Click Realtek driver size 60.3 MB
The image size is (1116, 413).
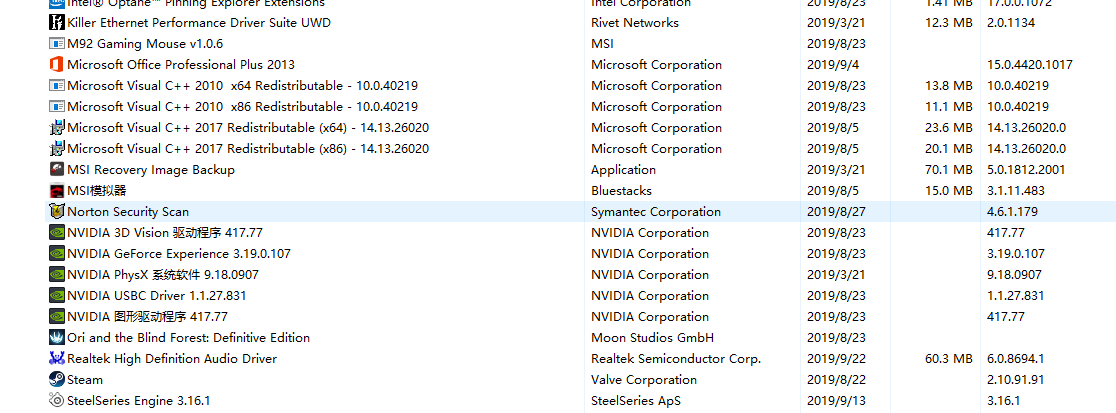949,359
